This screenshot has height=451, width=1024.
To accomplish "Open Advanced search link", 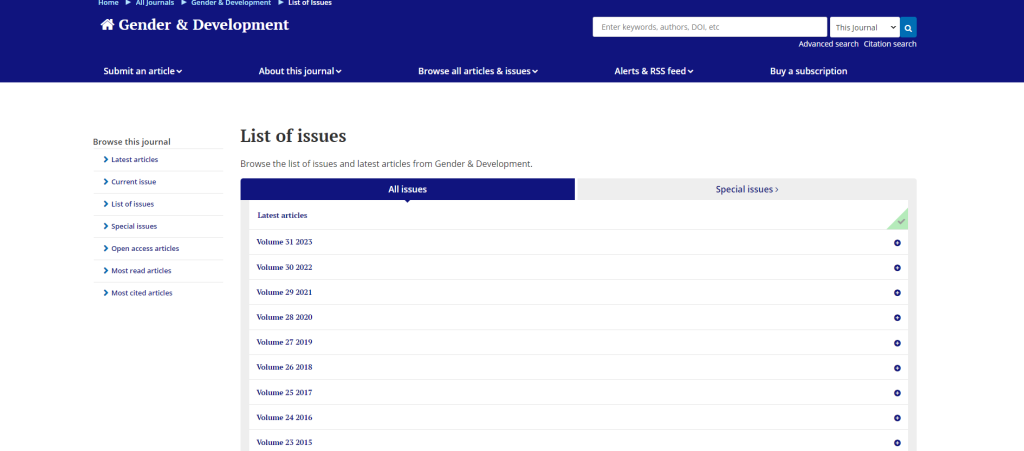I will (828, 44).
